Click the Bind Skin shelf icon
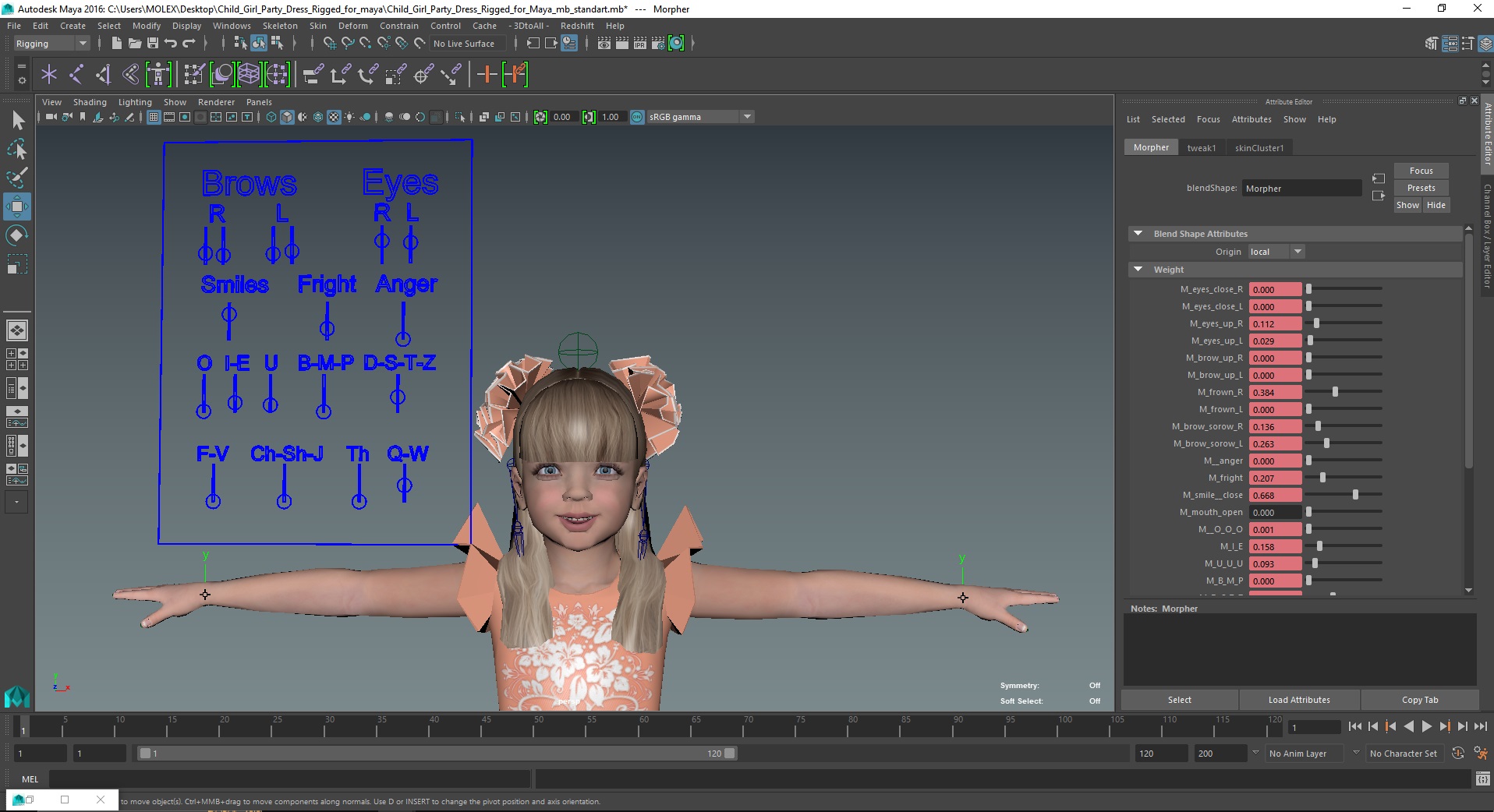 [x=130, y=75]
